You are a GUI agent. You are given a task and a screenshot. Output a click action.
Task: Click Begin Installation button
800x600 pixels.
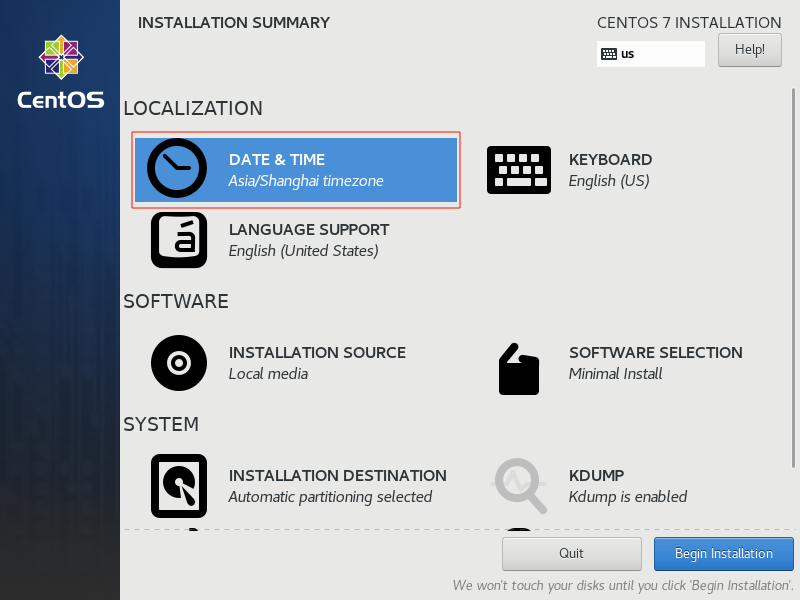[723, 554]
